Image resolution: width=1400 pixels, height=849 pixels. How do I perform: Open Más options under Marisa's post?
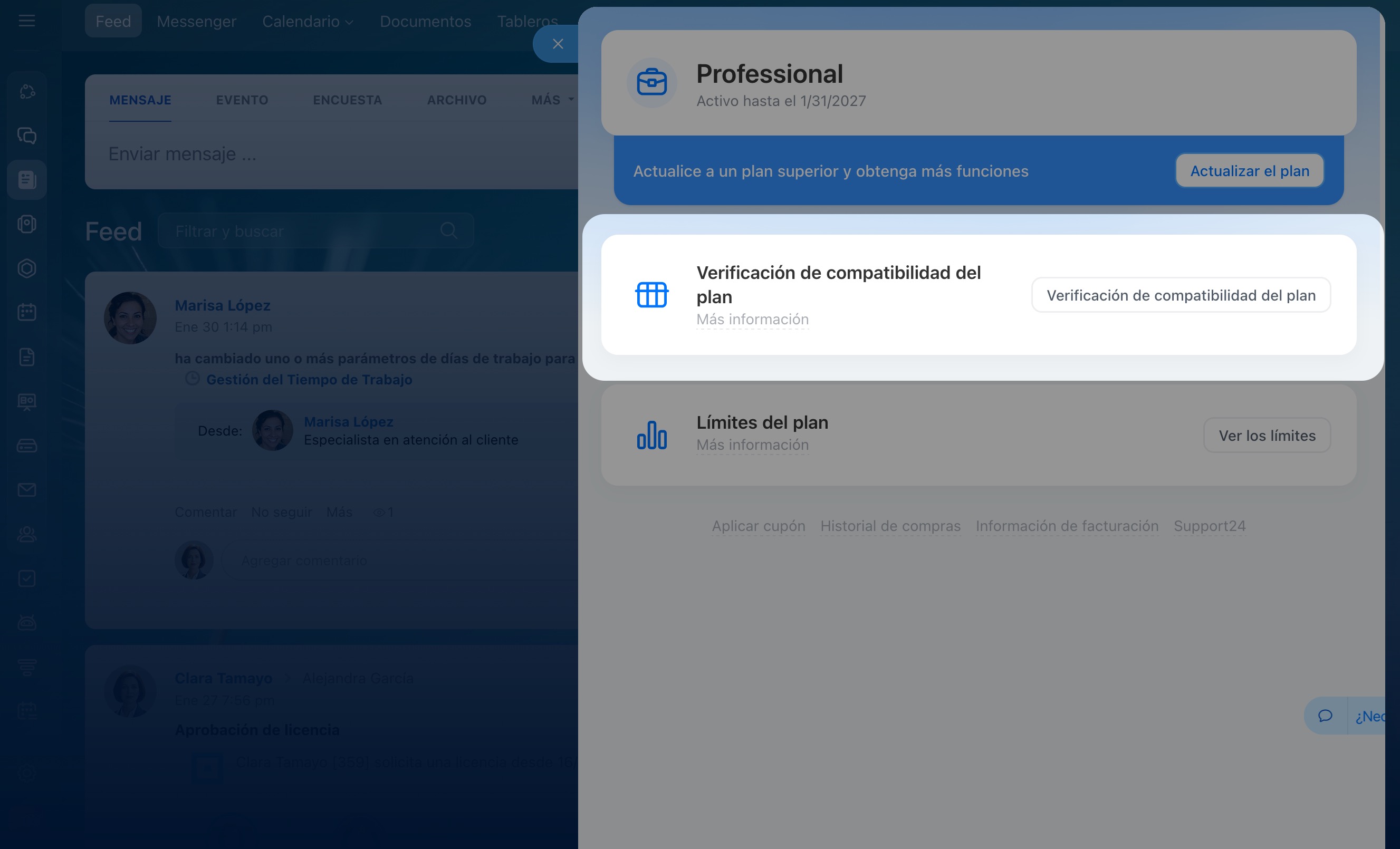(339, 512)
